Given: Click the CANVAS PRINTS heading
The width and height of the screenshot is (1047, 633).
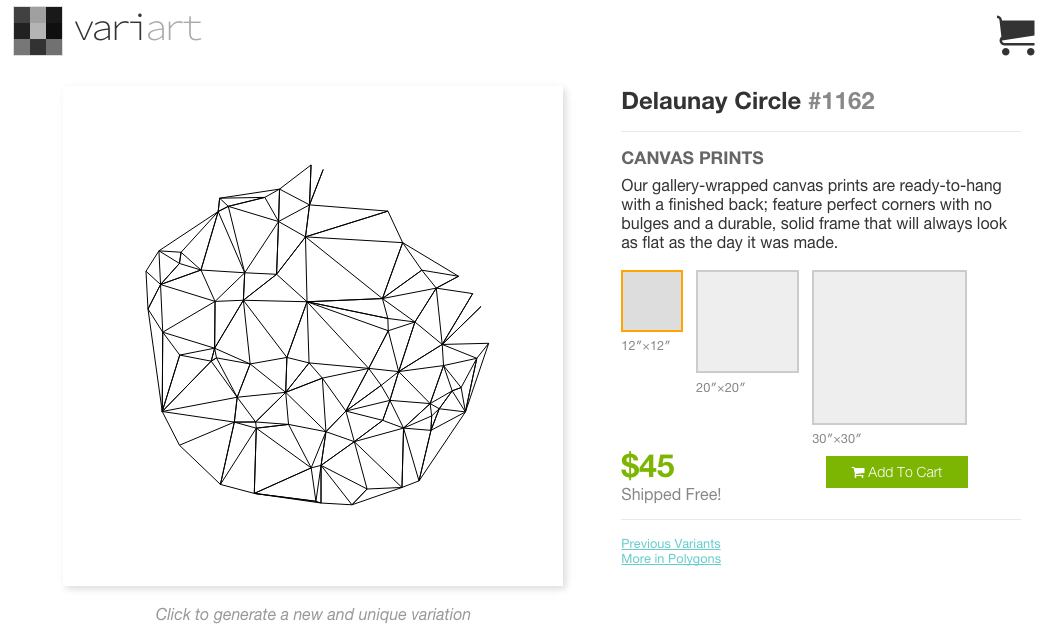Looking at the screenshot, I should pos(692,158).
